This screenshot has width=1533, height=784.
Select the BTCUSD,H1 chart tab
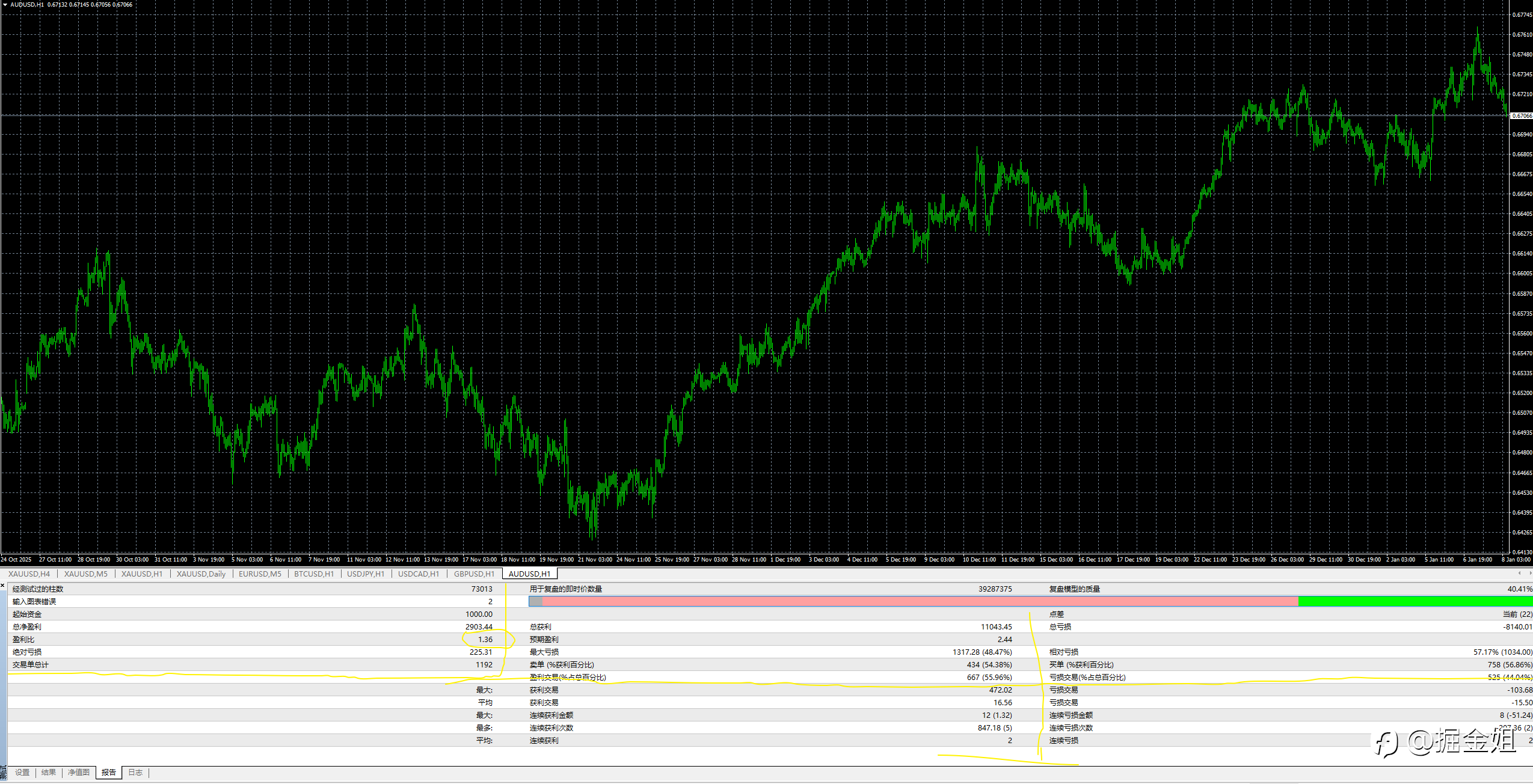pos(314,574)
